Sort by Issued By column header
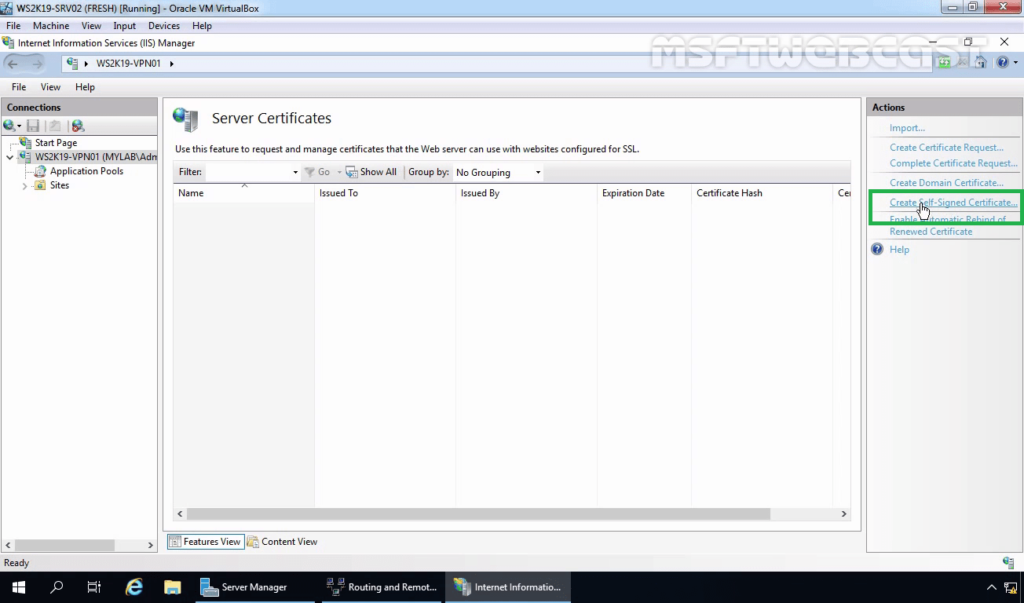This screenshot has height=603, width=1024. point(526,193)
